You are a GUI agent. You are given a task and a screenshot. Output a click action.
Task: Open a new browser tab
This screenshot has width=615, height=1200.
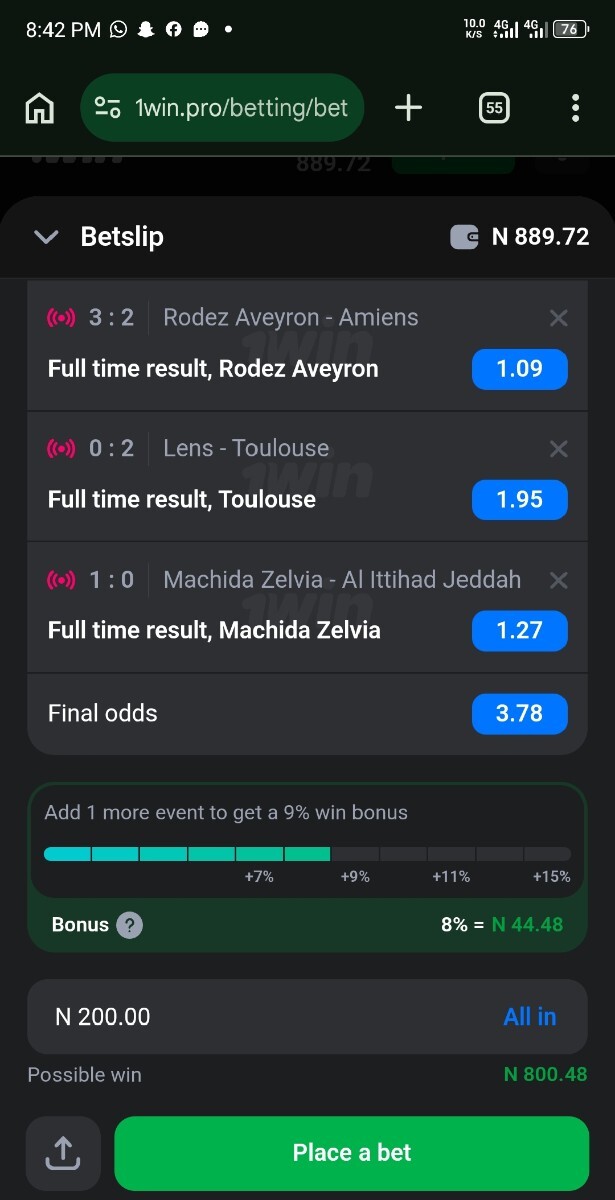408,108
